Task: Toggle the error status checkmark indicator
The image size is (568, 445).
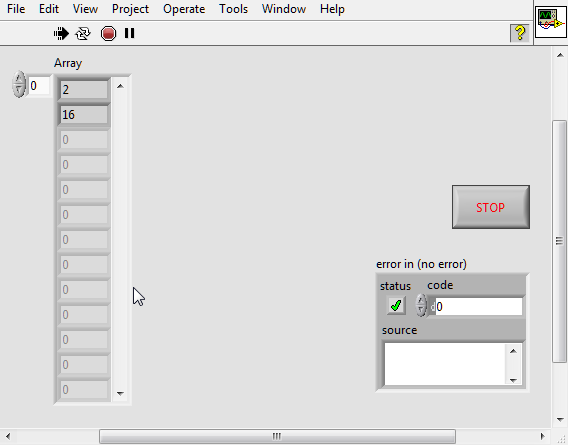Action: (x=396, y=305)
